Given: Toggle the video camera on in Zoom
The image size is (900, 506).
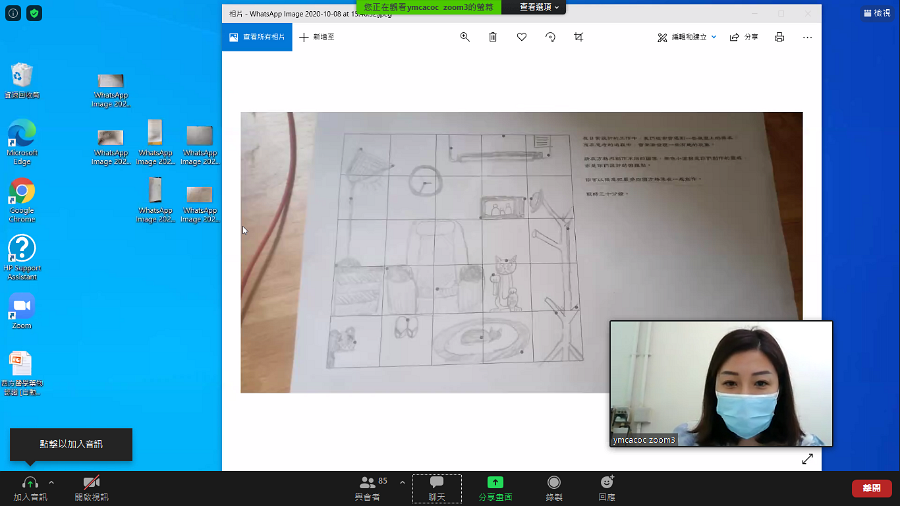Looking at the screenshot, I should [x=91, y=488].
